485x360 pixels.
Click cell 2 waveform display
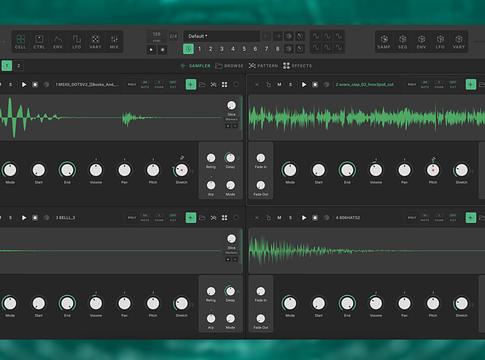pos(367,117)
